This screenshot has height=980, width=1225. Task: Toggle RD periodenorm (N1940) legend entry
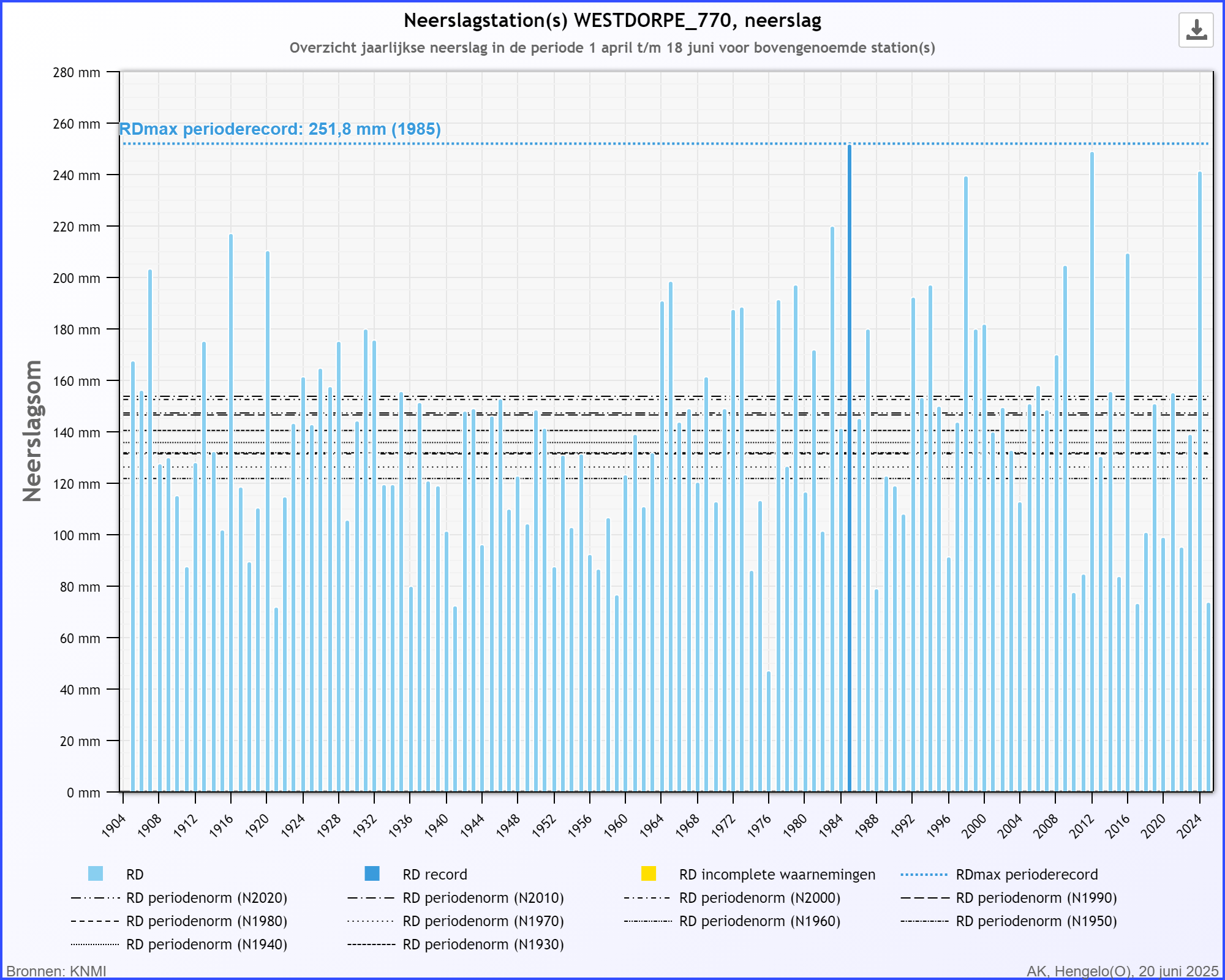point(179,944)
